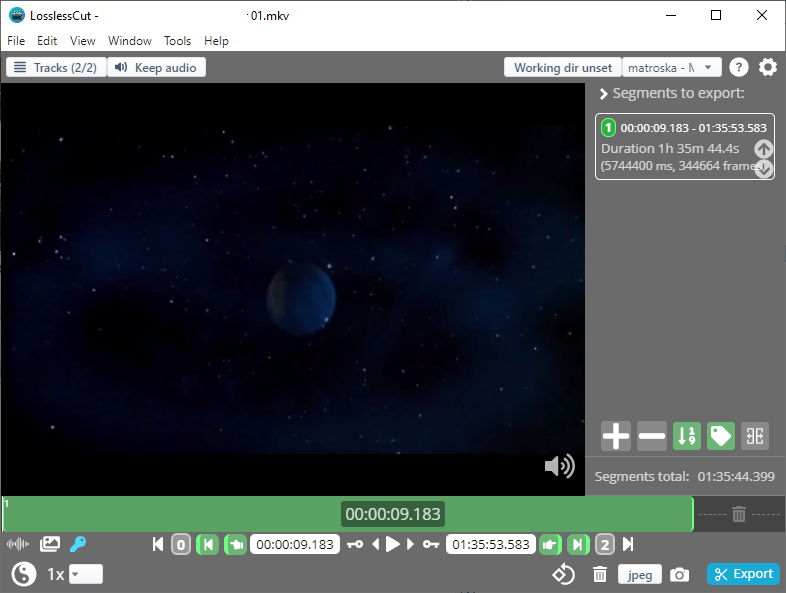Remove current segment with minus icon

point(651,436)
